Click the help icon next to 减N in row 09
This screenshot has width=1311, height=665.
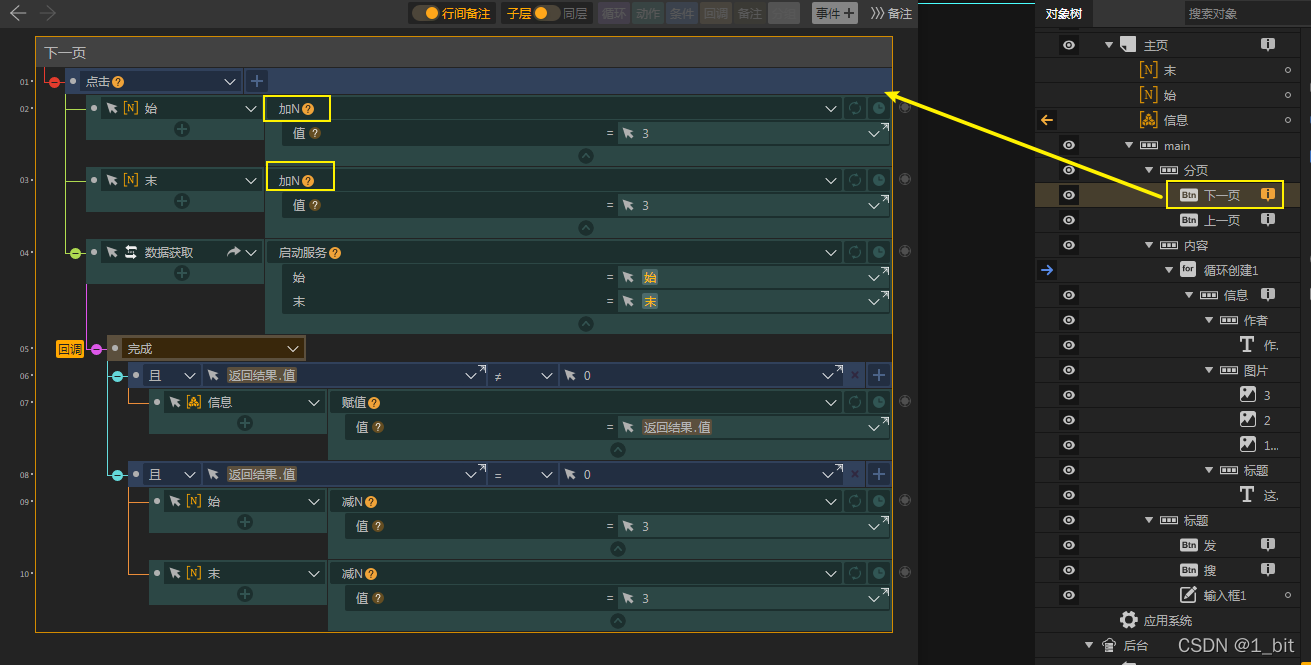(371, 502)
